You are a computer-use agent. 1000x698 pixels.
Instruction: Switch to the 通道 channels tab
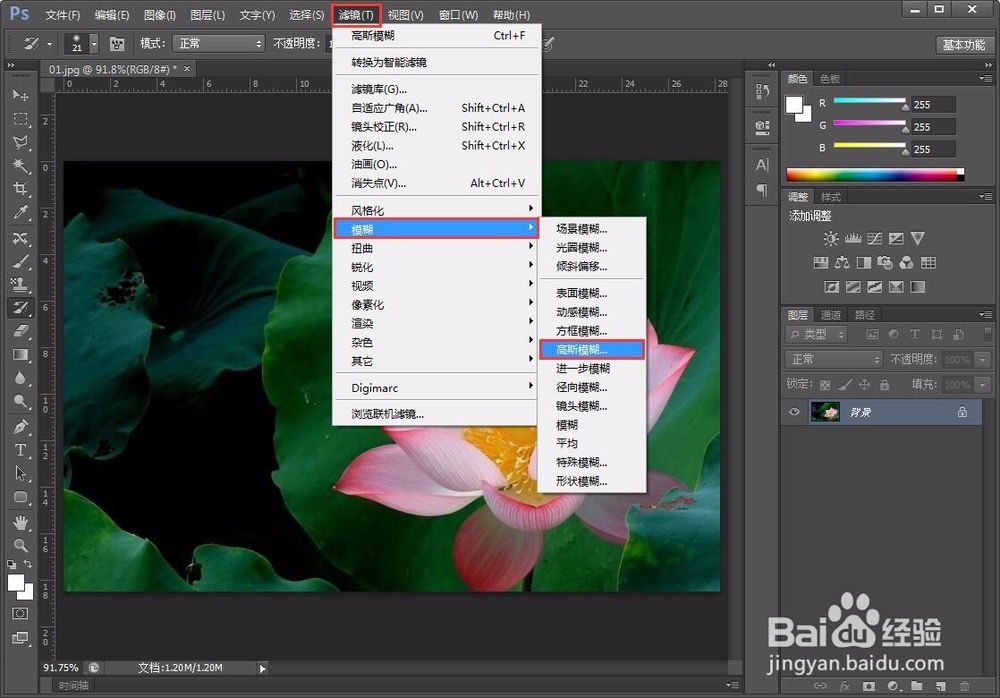(831, 314)
